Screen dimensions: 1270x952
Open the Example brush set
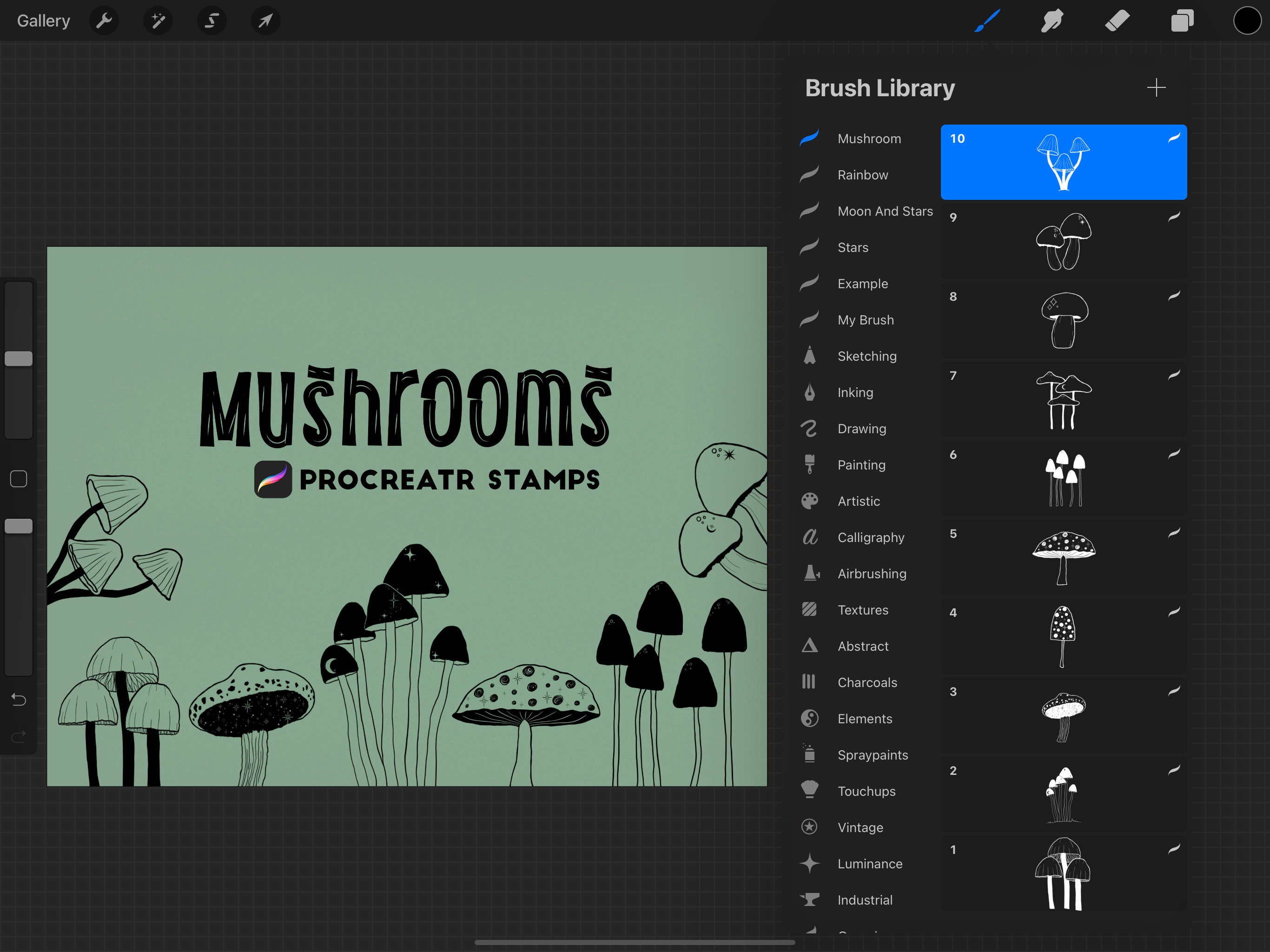(x=867, y=283)
